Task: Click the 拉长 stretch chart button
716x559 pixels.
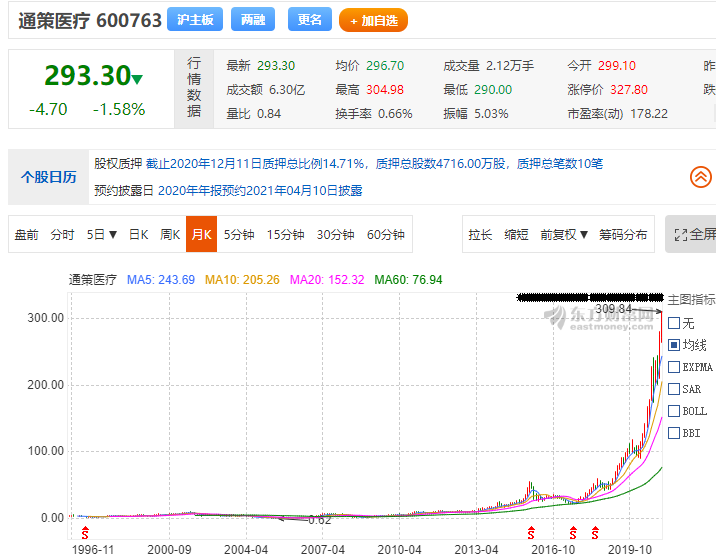Action: [480, 235]
